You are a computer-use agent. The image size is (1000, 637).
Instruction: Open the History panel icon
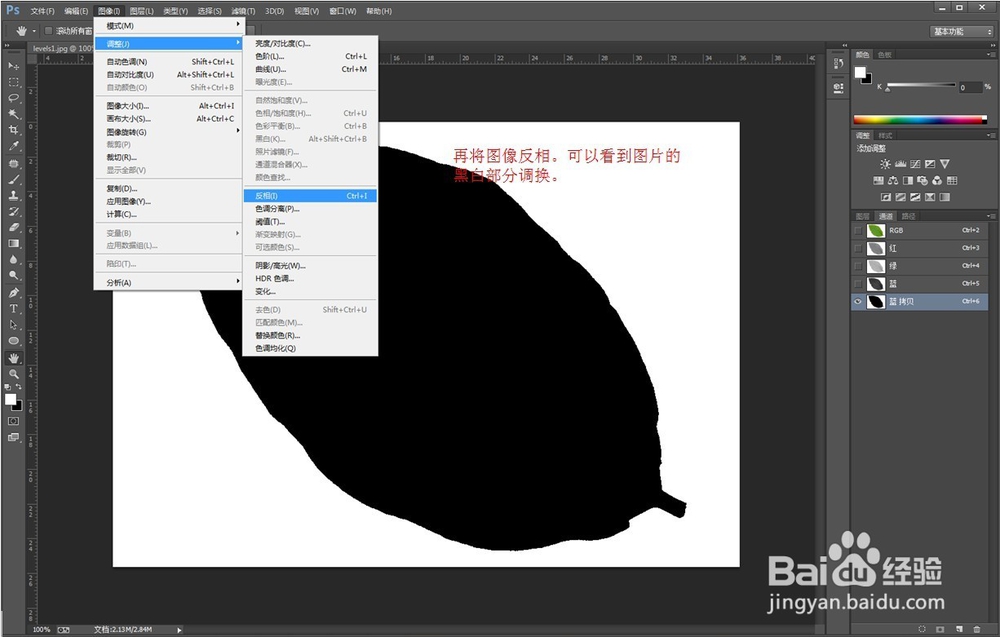tap(839, 63)
